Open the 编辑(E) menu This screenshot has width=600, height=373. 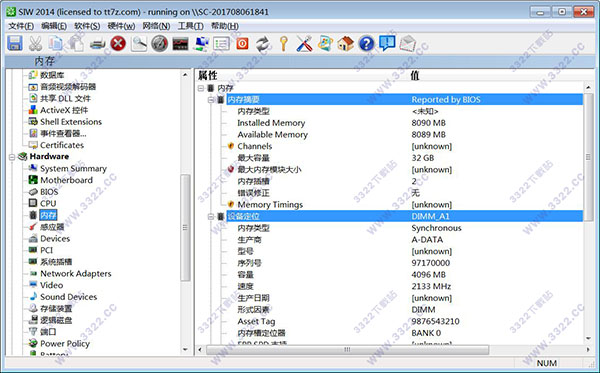coord(54,26)
